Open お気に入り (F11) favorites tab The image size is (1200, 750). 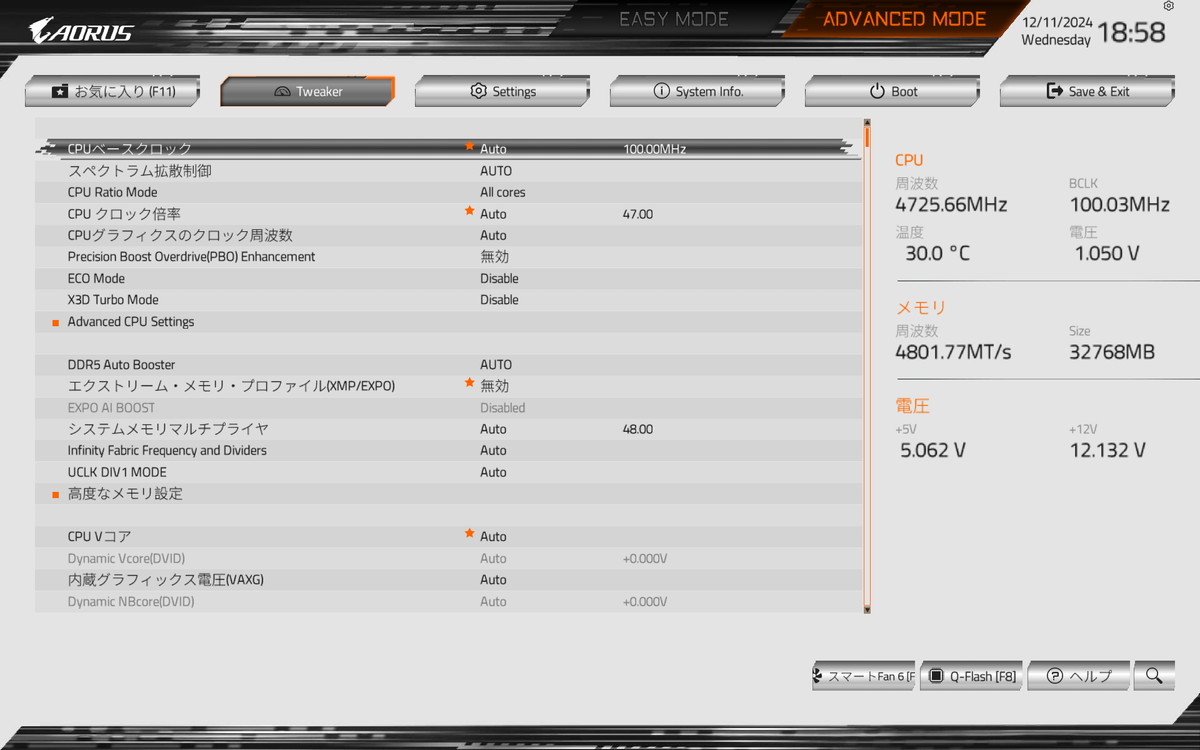tap(112, 91)
